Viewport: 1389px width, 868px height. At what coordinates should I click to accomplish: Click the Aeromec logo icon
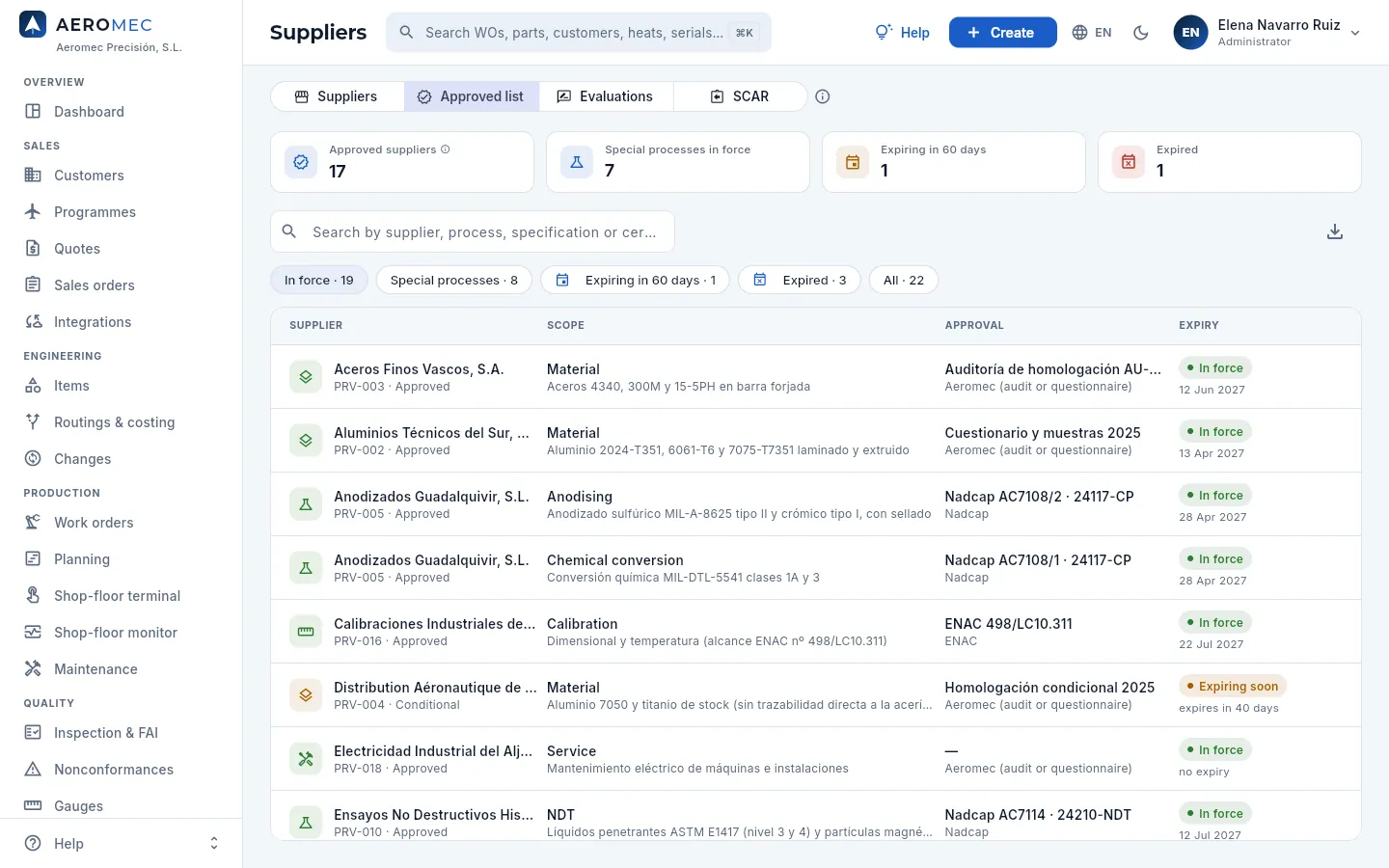click(x=33, y=25)
